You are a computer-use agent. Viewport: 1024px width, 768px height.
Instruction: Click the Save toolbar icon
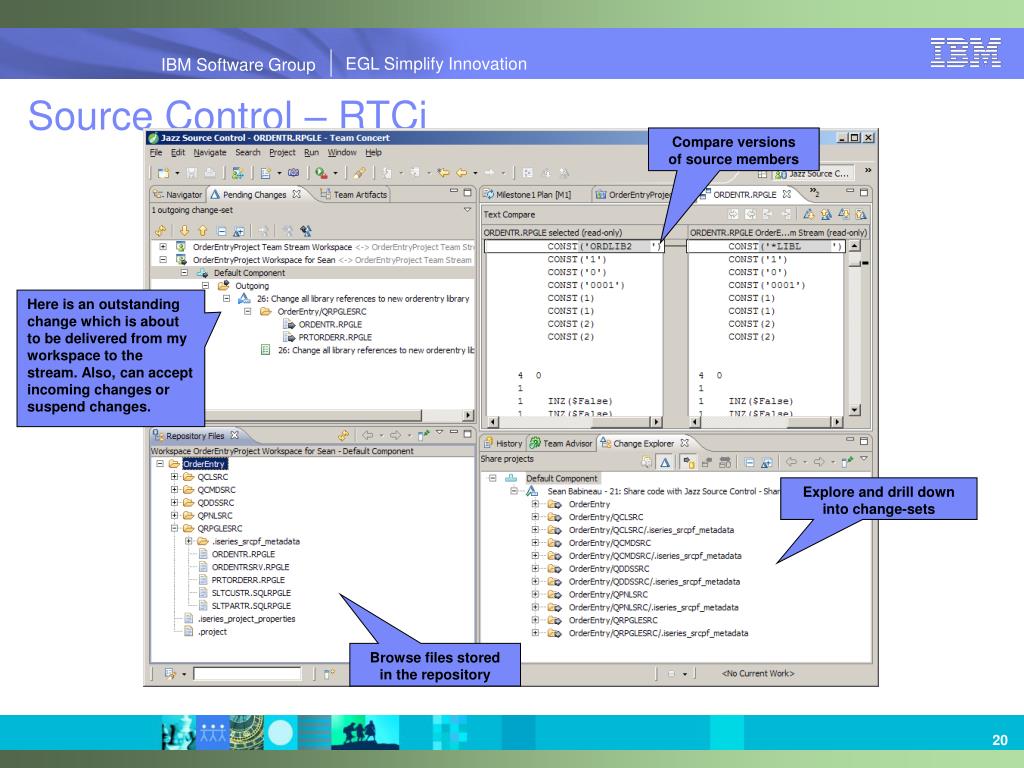point(192,173)
